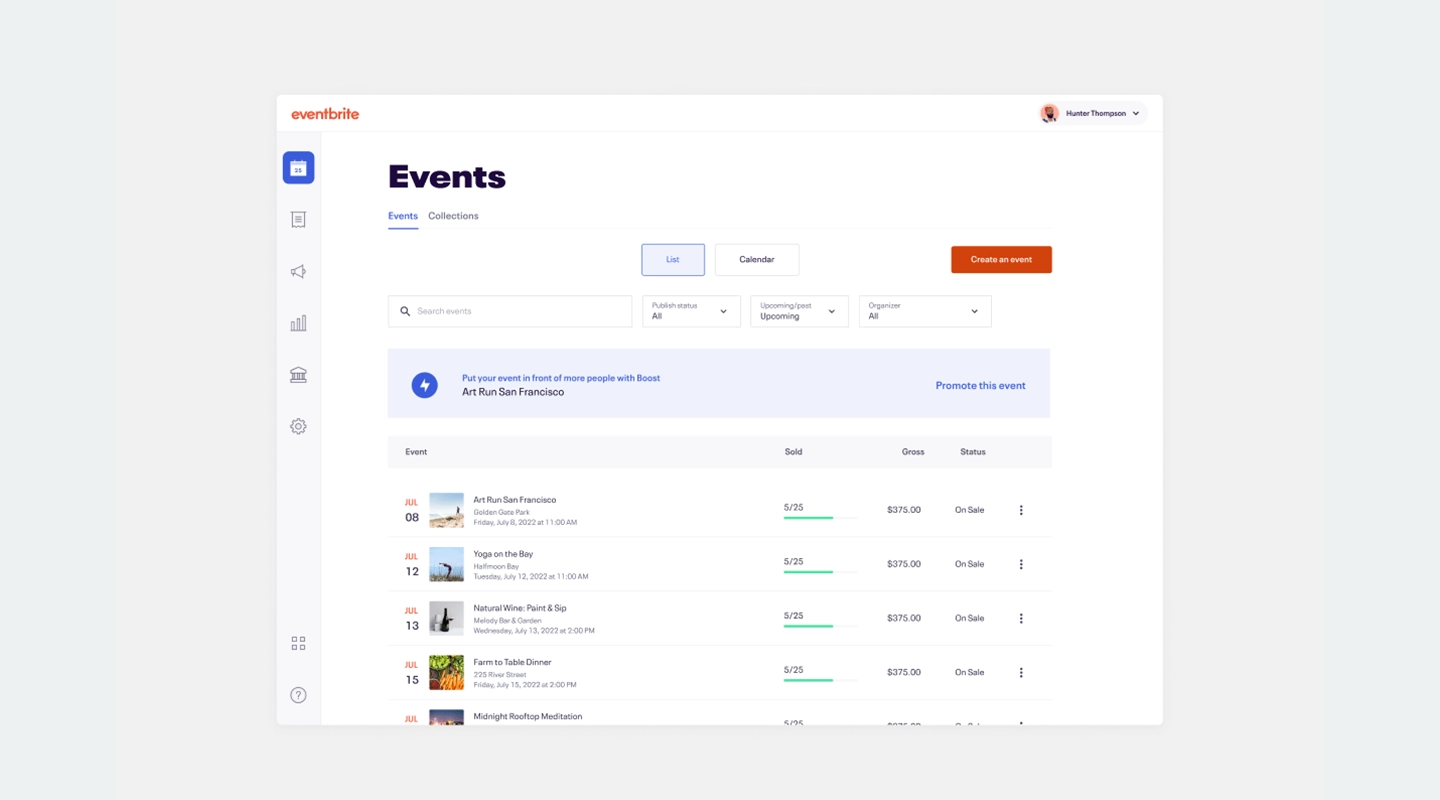The width and height of the screenshot is (1440, 800).
Task: Select the Events calendar icon in the sidebar
Action: click(x=298, y=168)
